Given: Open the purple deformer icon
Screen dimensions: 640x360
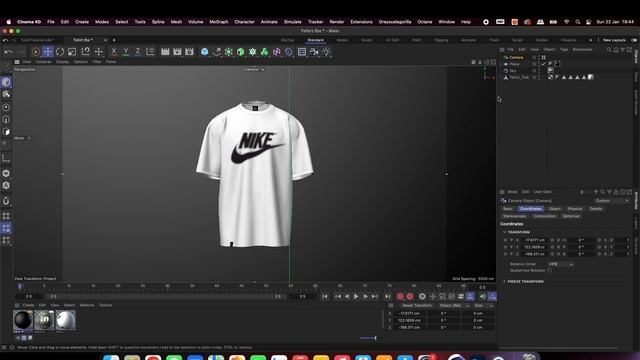Looking at the screenshot, I should point(277,52).
